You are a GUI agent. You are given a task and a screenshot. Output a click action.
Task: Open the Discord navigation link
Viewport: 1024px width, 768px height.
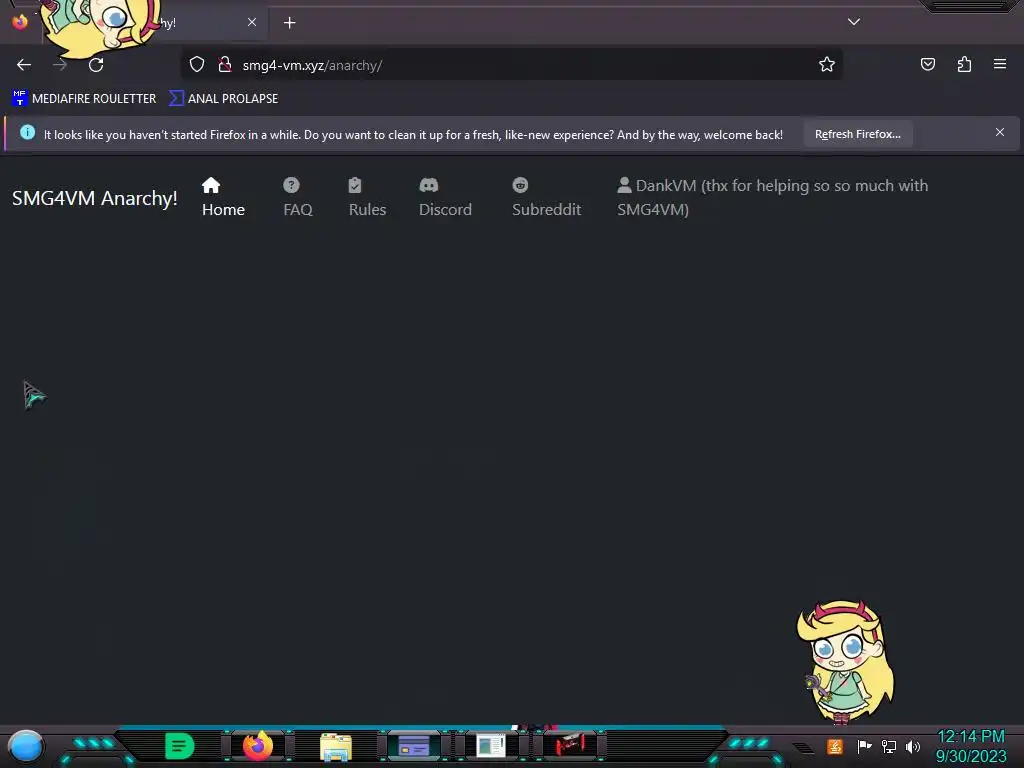[x=445, y=197]
